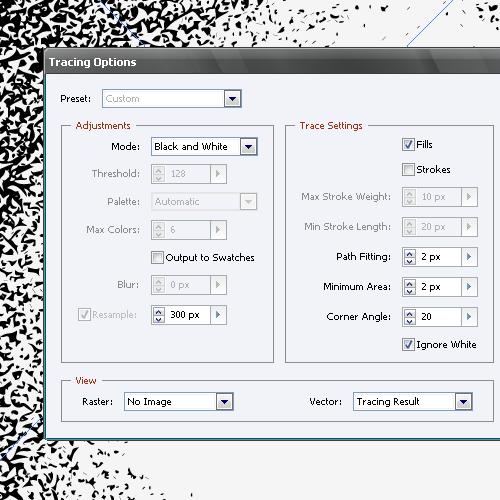Screen dimensions: 500x500
Task: Click the Path Fitting value field
Action: (x=438, y=257)
